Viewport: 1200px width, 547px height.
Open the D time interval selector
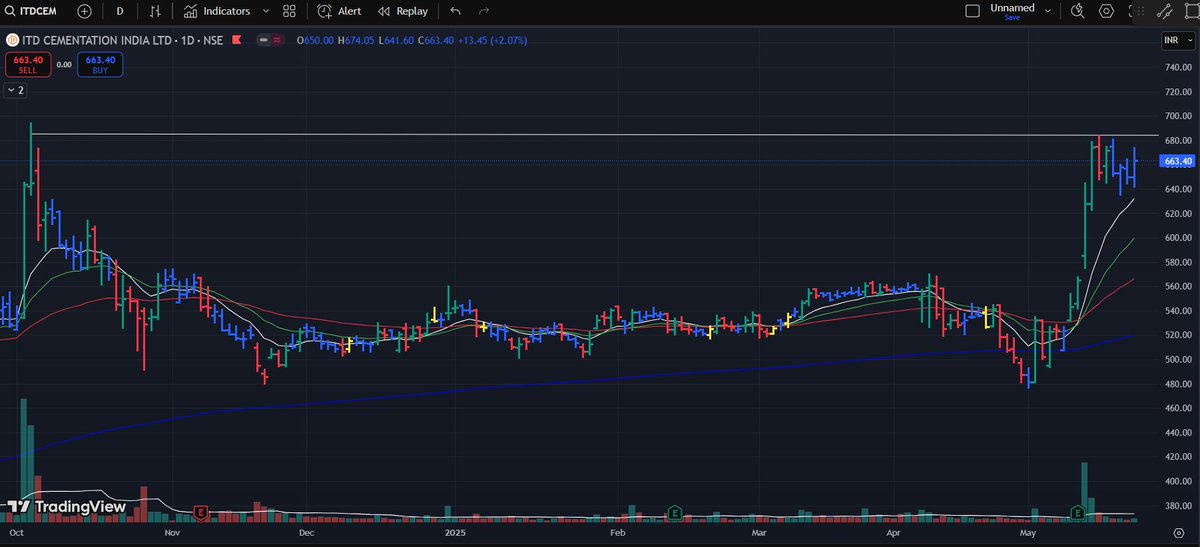tap(120, 11)
